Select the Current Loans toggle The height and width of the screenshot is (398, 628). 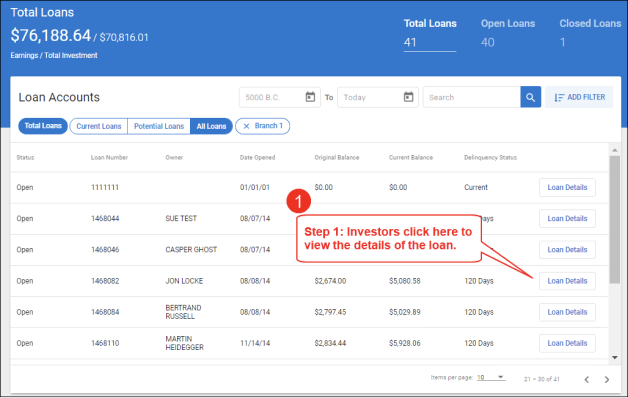[99, 126]
